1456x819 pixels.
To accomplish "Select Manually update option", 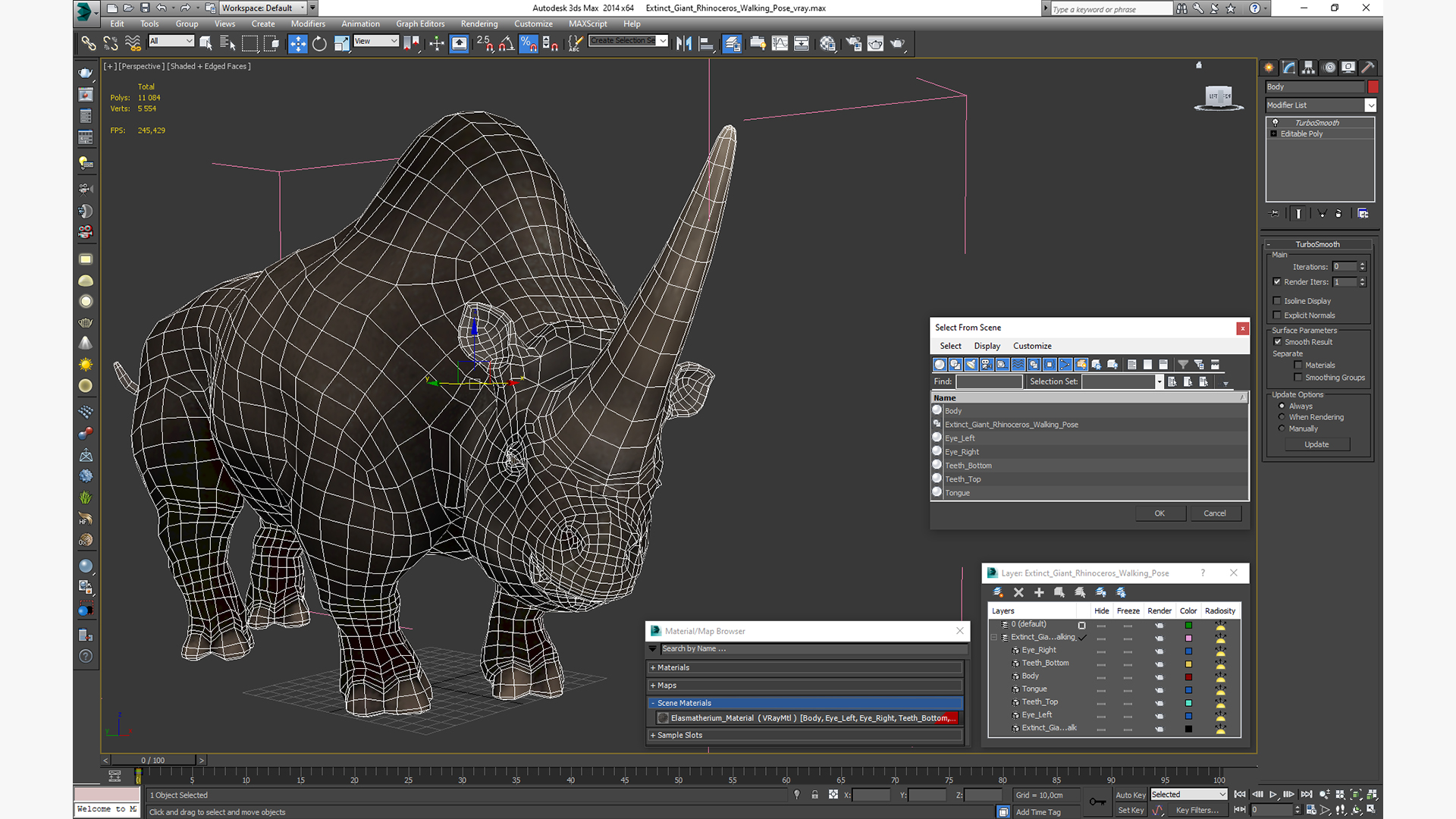I will point(1282,428).
